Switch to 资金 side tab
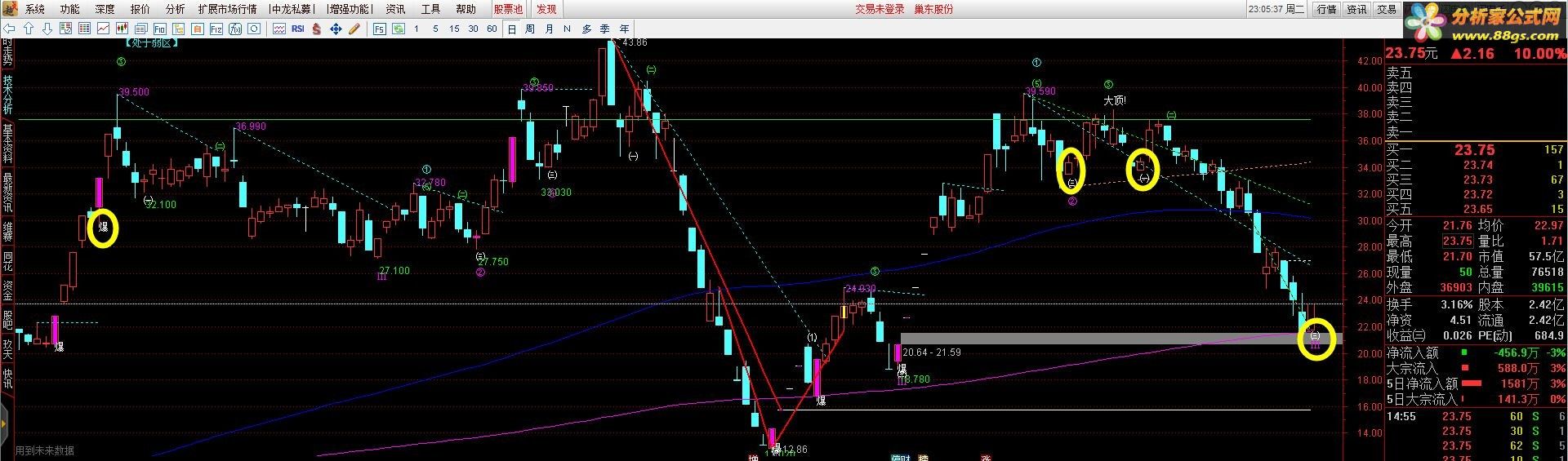Screen dimensions: 1568x461 (7, 290)
